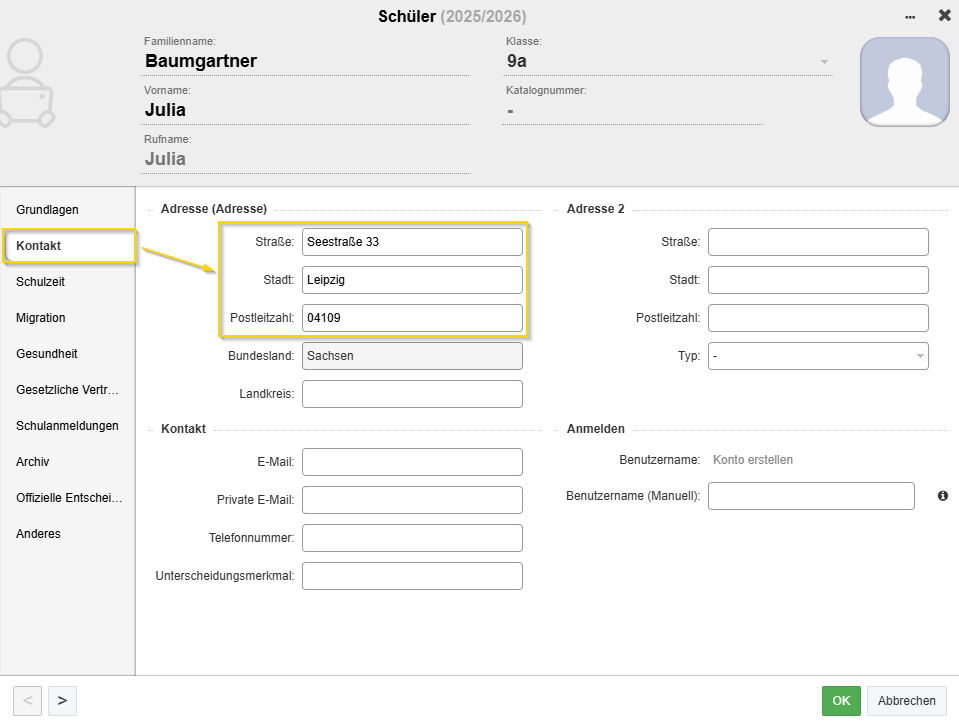959x724 pixels.
Task: Click into the E-Mail input field
Action: click(x=412, y=462)
